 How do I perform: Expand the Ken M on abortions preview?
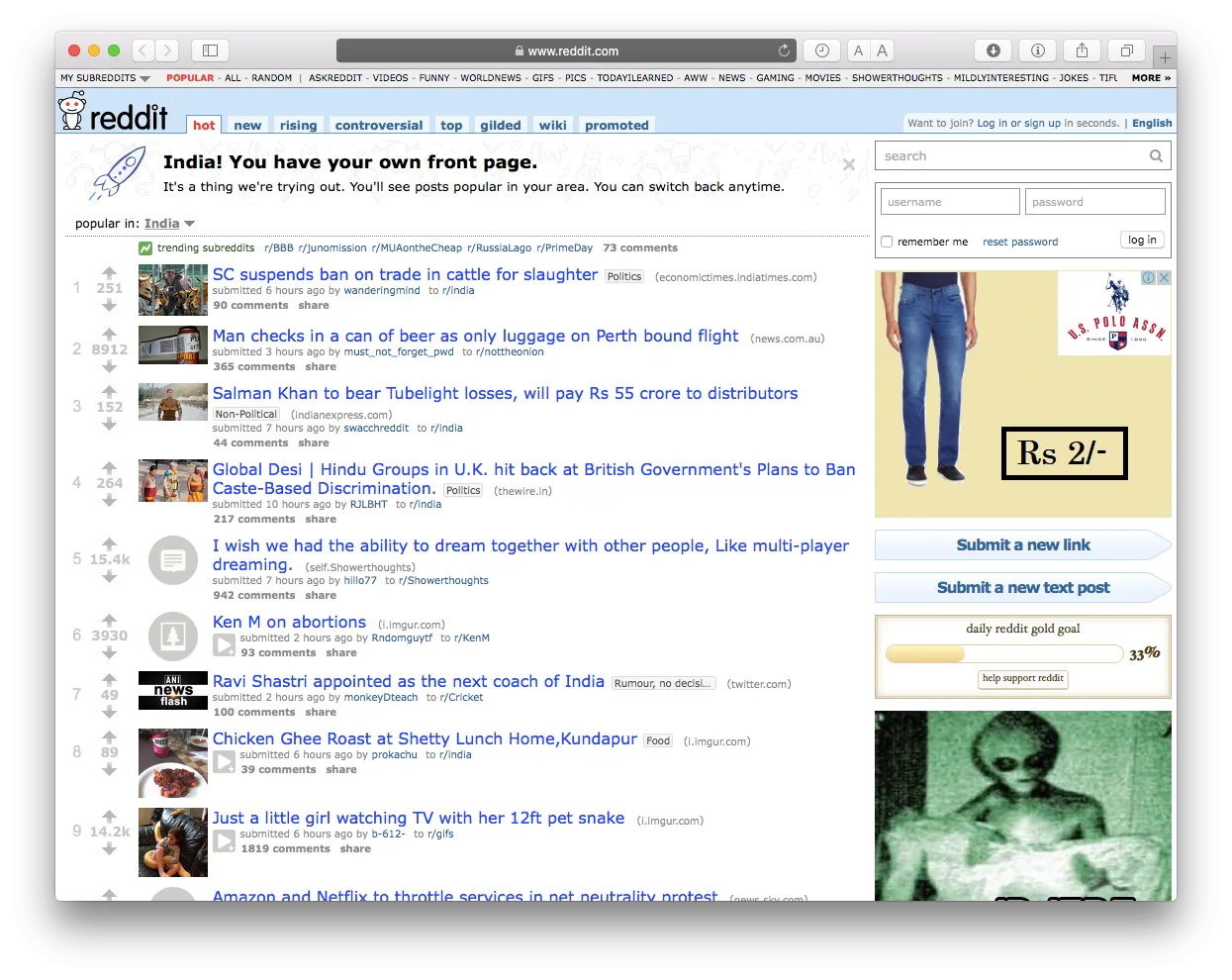[225, 646]
